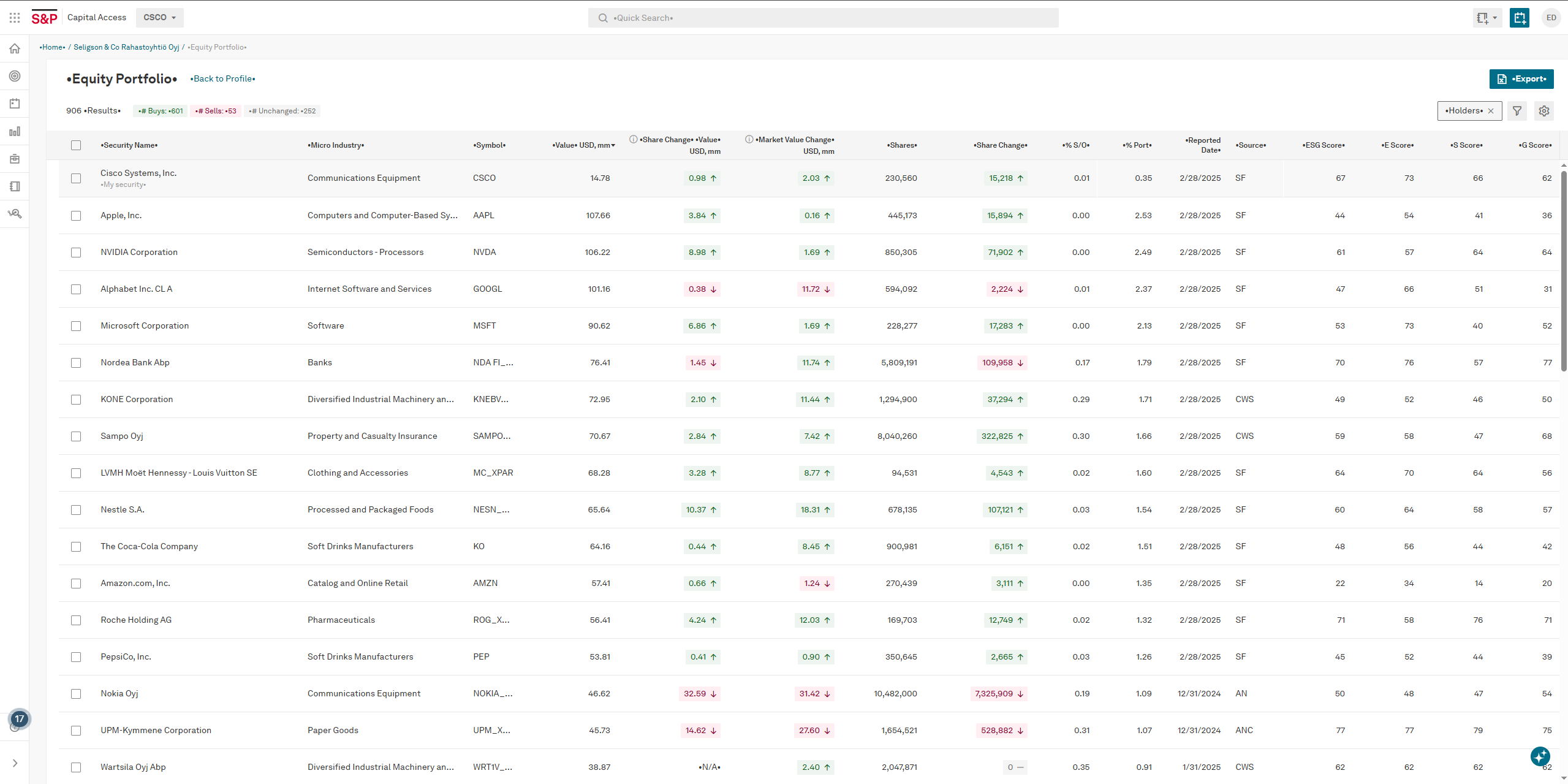
Task: Check the Apple, Inc. row checkbox
Action: (76, 216)
